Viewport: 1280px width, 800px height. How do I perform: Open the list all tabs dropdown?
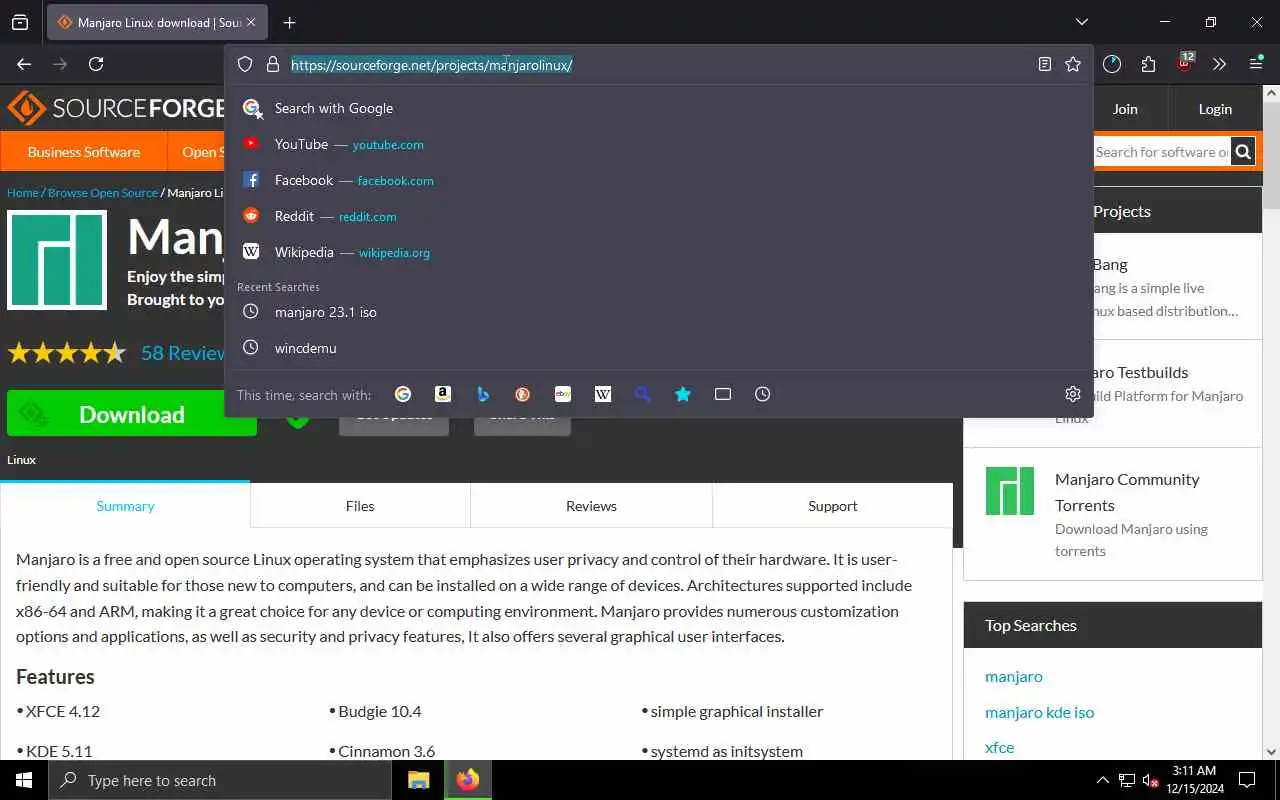(1081, 22)
